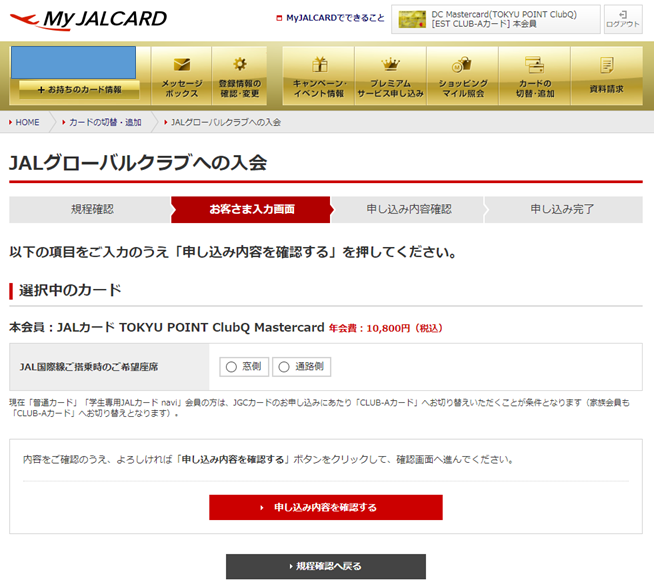Open ショッピングマイル照会 bag icon

(462, 65)
